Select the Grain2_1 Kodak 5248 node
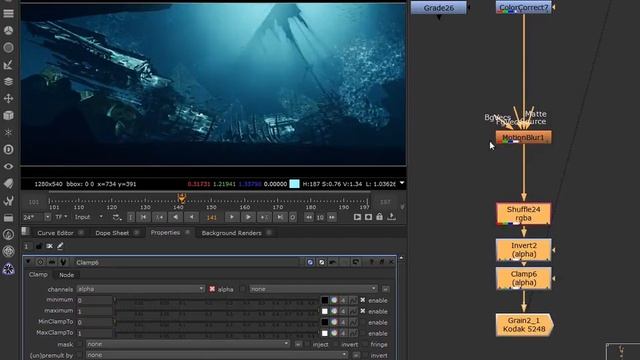This screenshot has height=360, width=640. [524, 325]
